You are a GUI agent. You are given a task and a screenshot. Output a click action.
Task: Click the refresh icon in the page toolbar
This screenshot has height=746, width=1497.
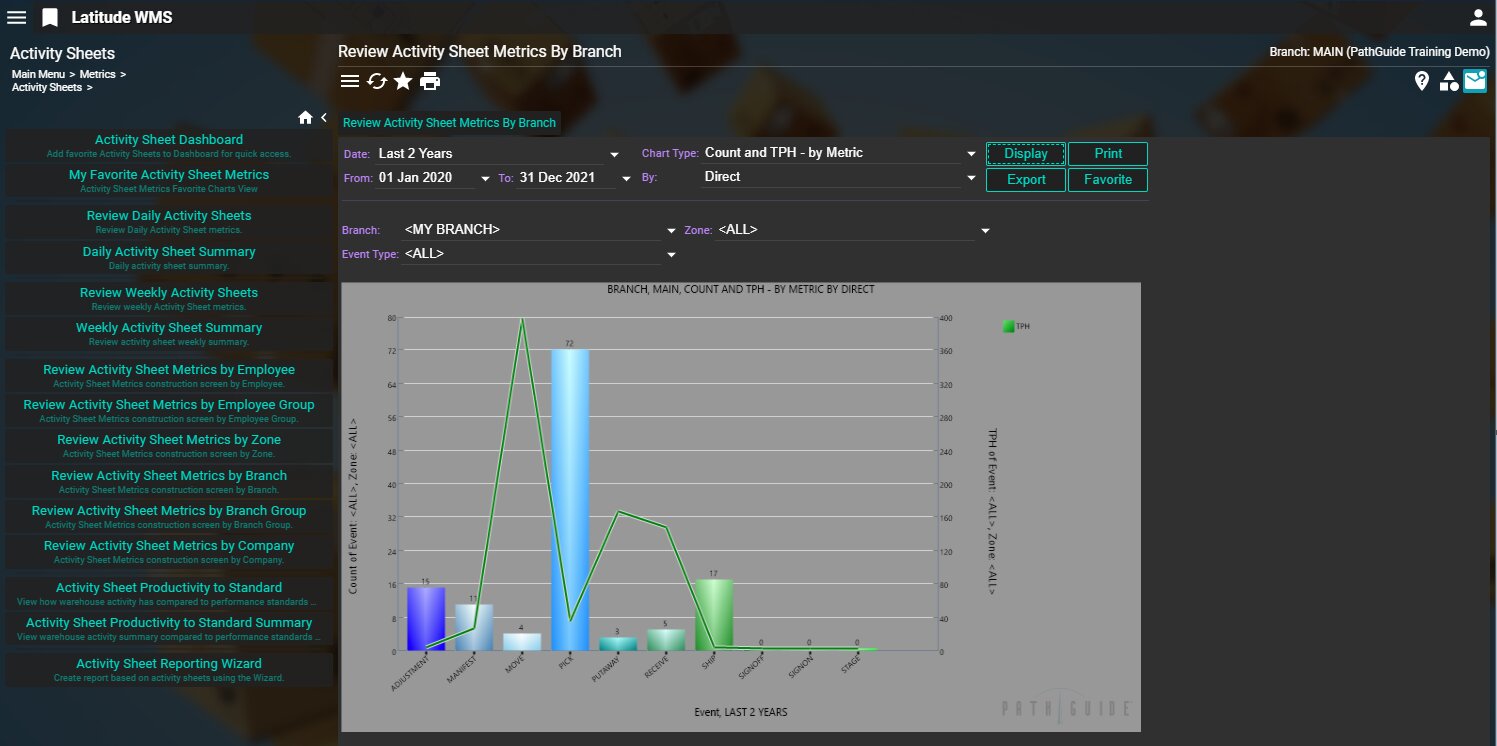point(377,81)
